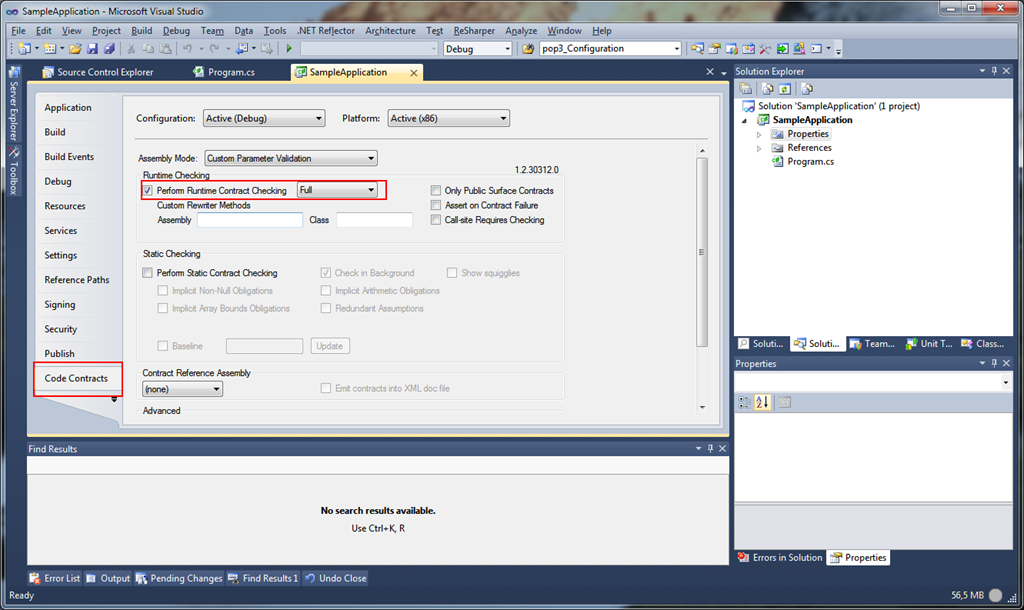Switch to Source Control Explorer tab
1024x610 pixels.
click(98, 72)
